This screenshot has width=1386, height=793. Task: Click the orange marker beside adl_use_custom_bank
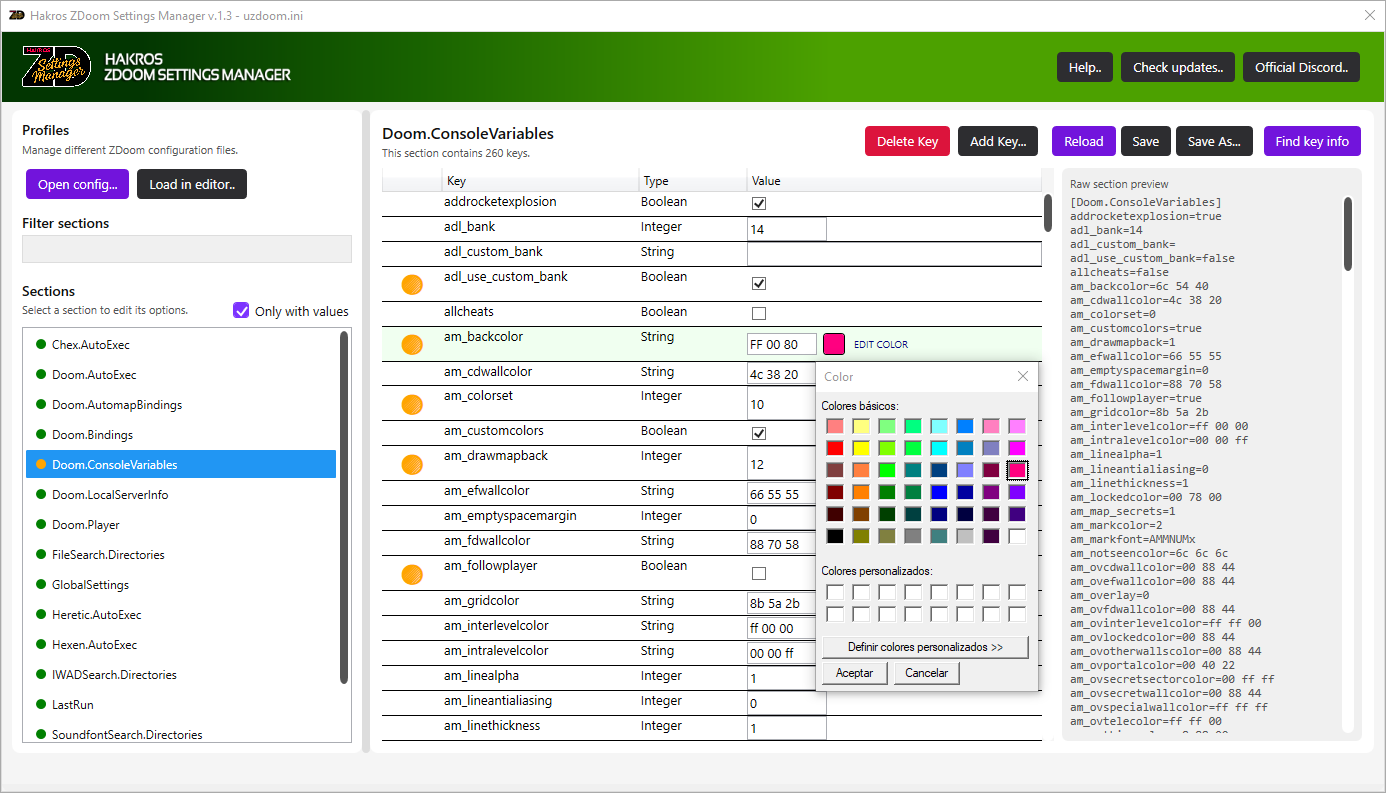coord(412,284)
